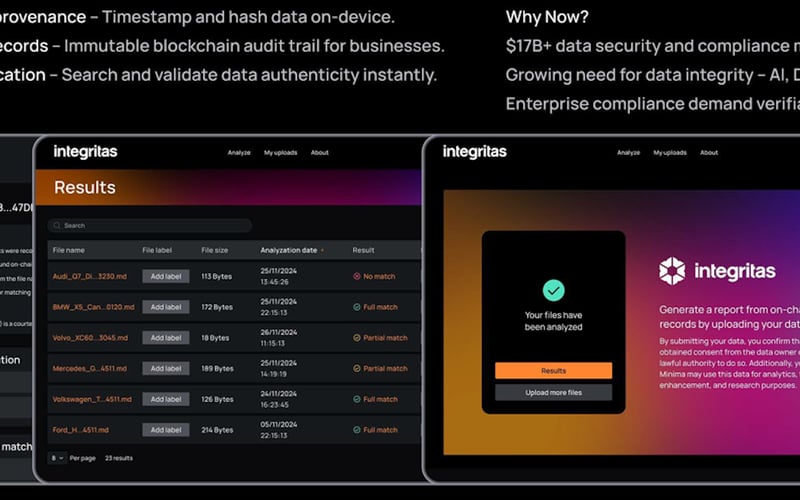Viewport: 800px width, 500px height.
Task: Click the Search field in Results window
Action: click(150, 226)
